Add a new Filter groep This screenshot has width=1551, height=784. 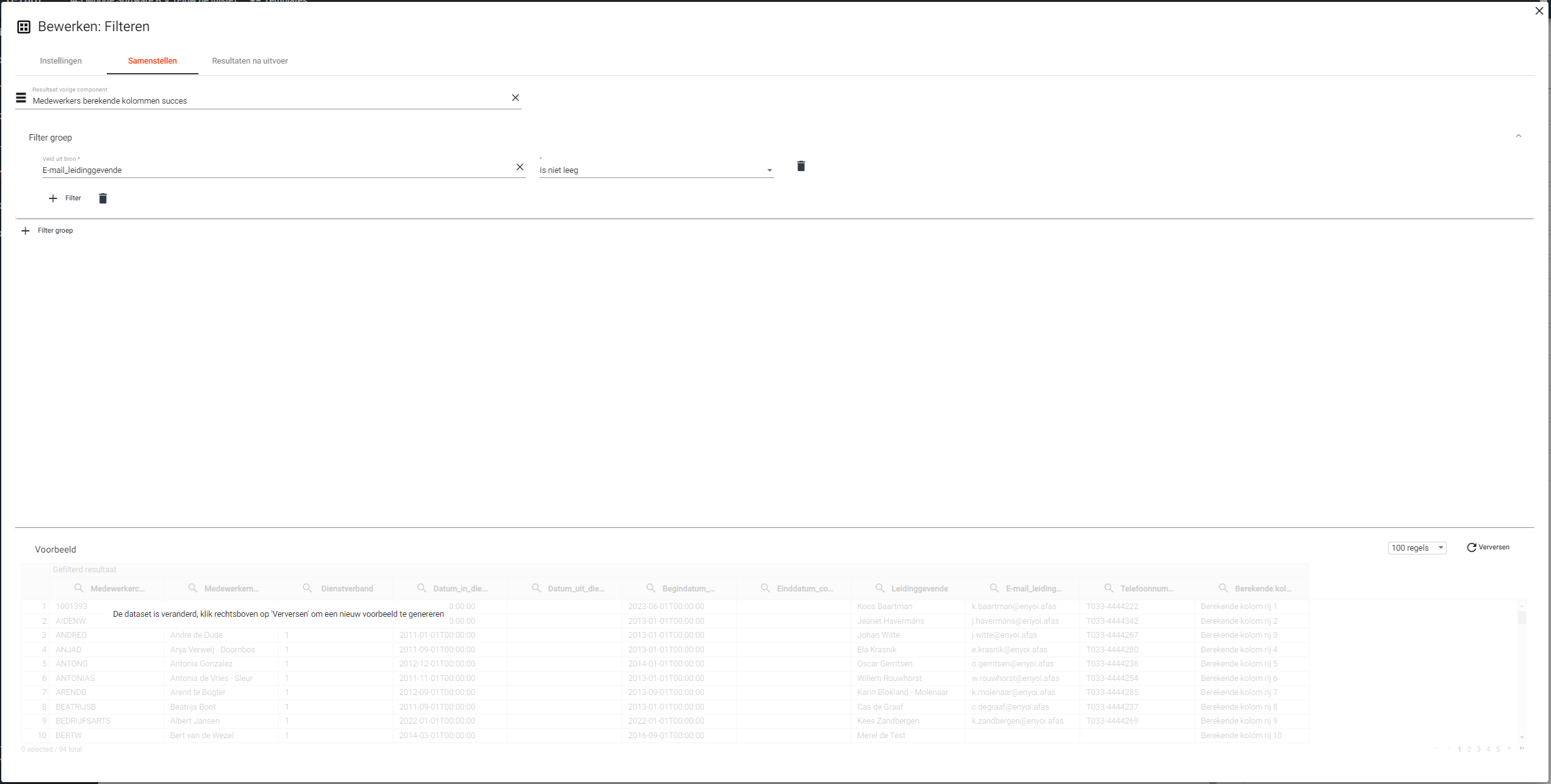(x=48, y=231)
